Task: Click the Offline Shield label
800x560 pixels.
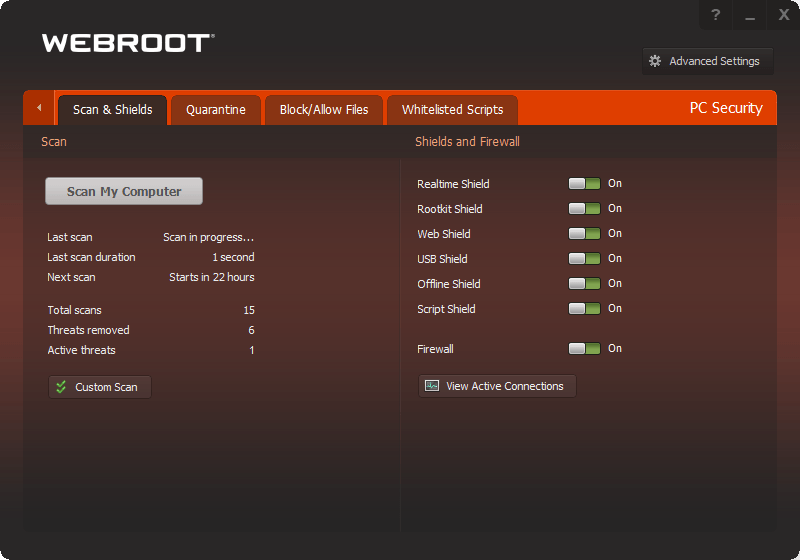Action: (x=449, y=284)
